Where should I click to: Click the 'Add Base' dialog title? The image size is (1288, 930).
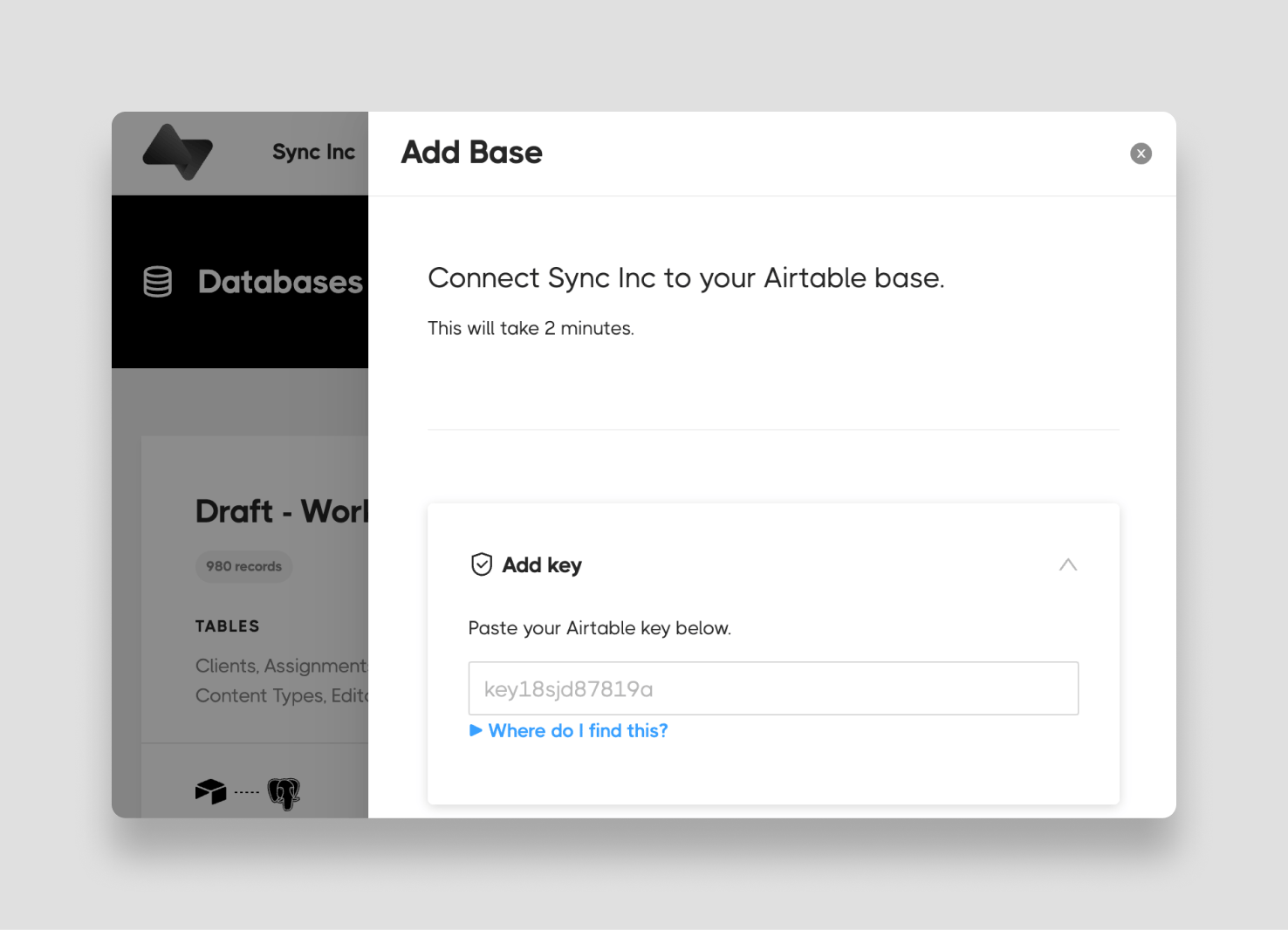471,152
